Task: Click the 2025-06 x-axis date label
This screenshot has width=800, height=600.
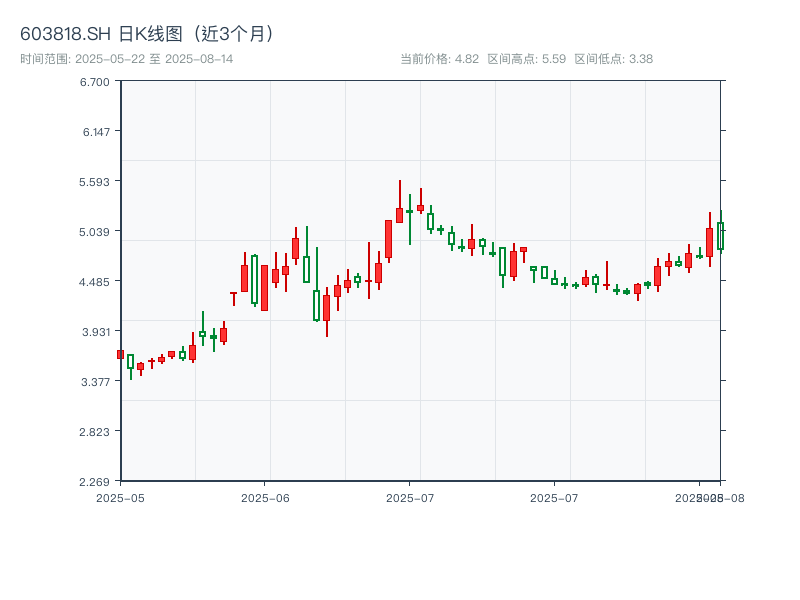Action: [265, 497]
